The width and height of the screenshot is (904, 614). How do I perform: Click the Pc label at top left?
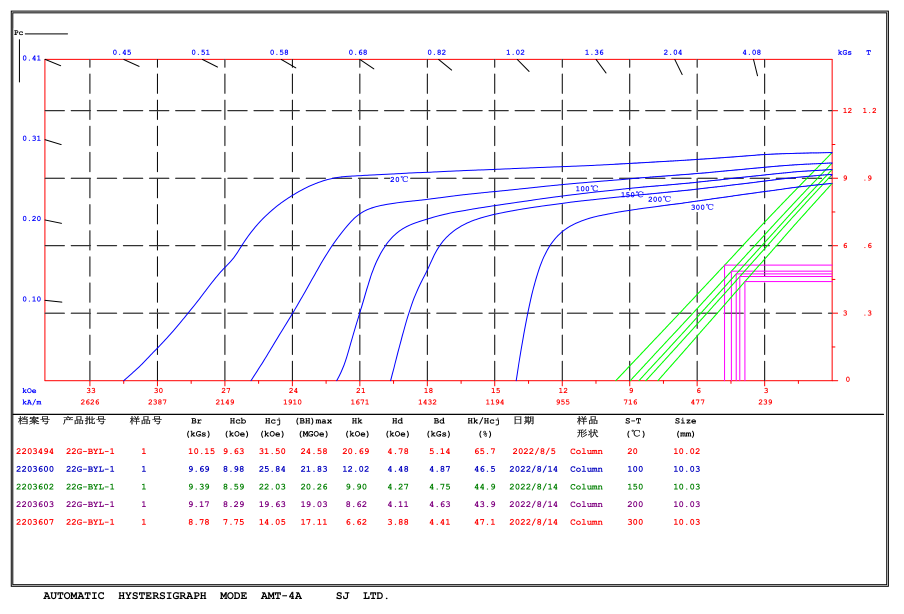click(19, 33)
